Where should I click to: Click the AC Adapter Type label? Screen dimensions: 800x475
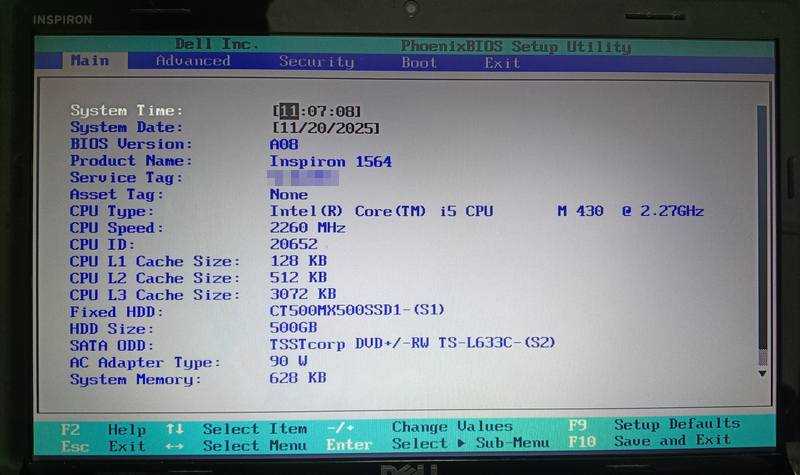pyautogui.click(x=145, y=363)
